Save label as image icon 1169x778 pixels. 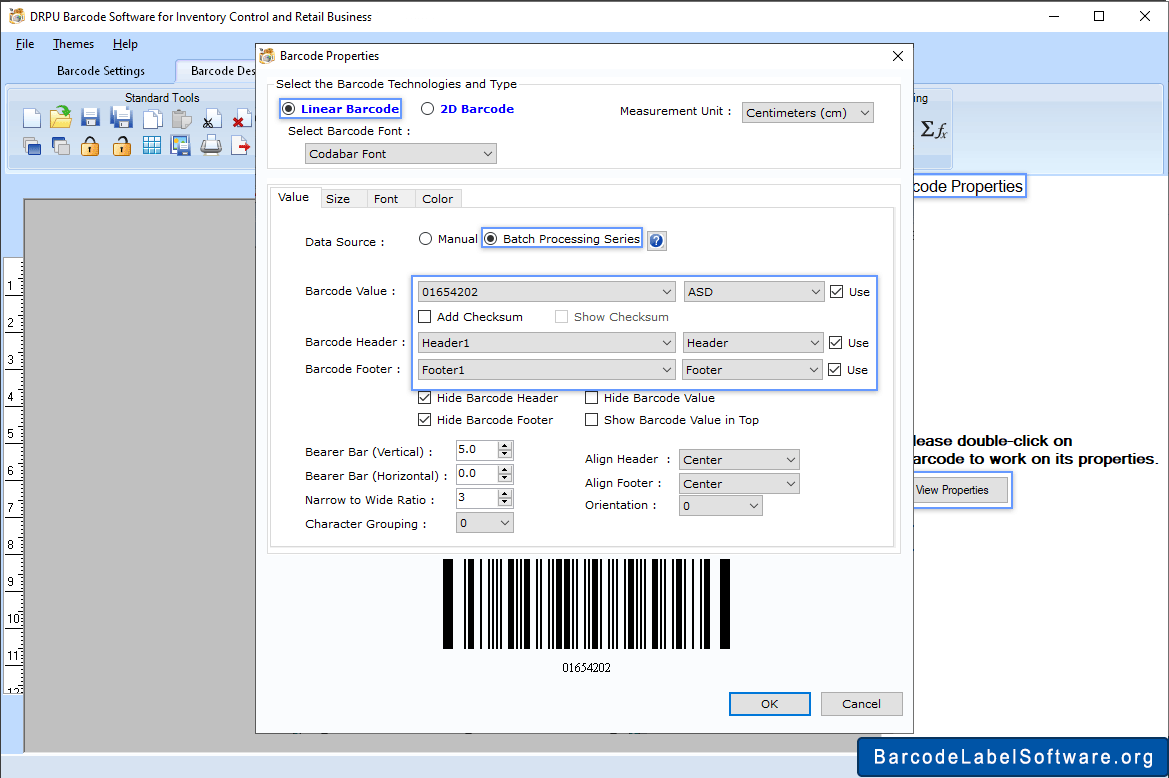click(180, 145)
